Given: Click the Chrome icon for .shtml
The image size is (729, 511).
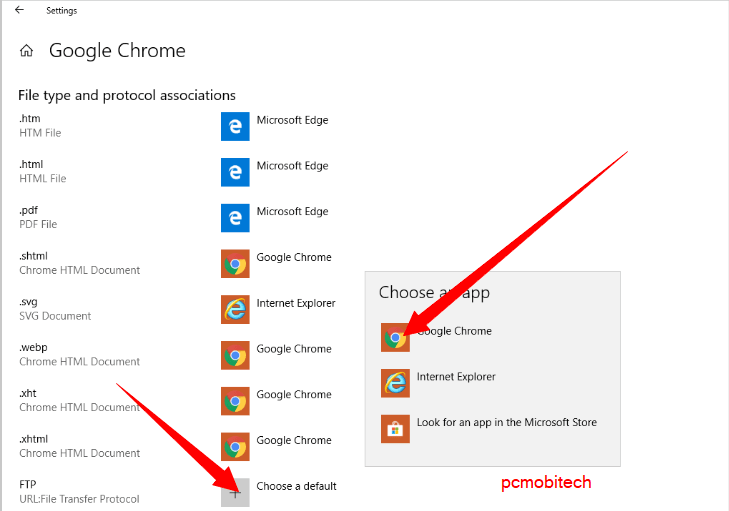Looking at the screenshot, I should click(x=235, y=264).
